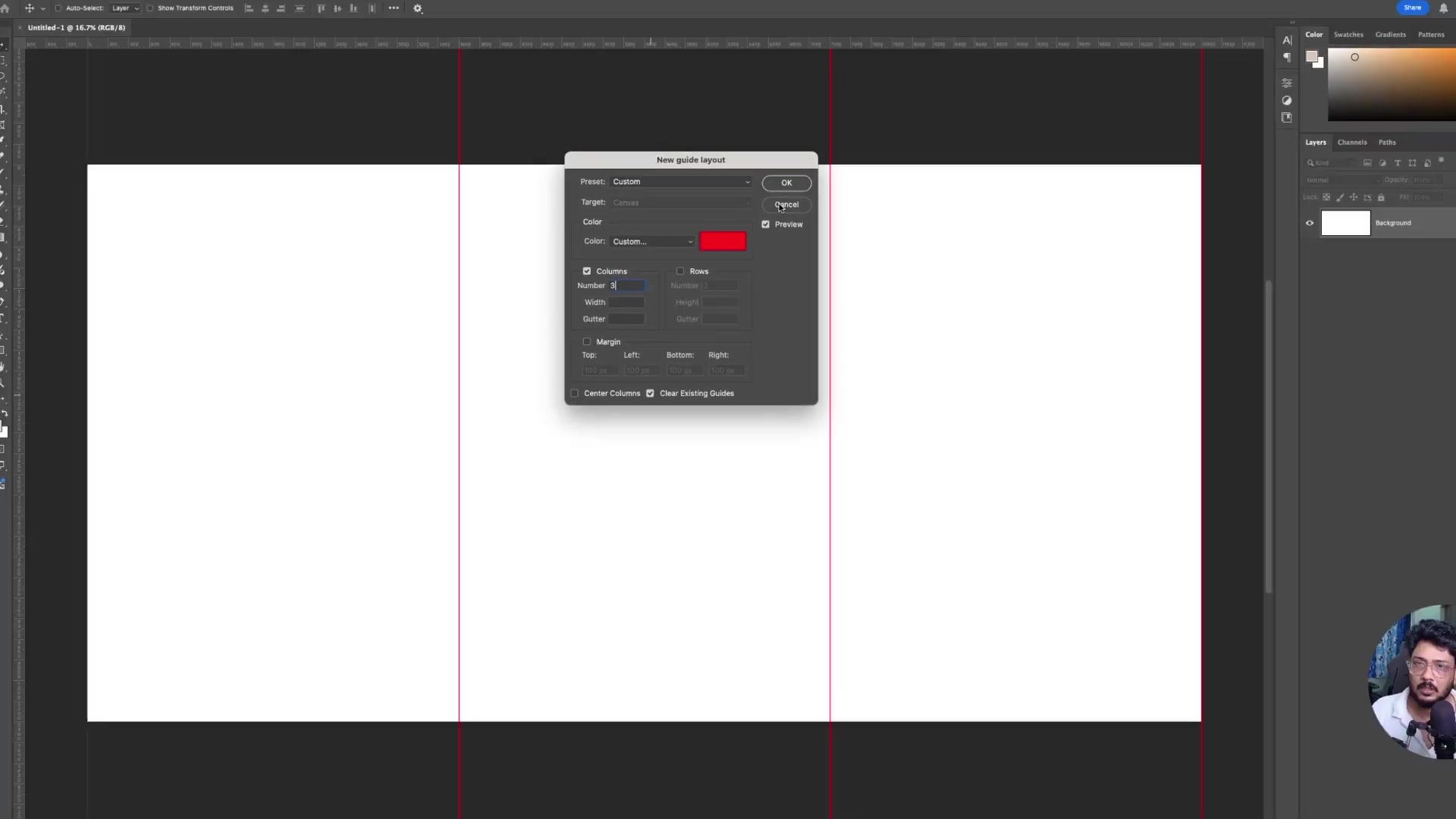
Task: Click the red guide color swatch
Action: click(723, 240)
